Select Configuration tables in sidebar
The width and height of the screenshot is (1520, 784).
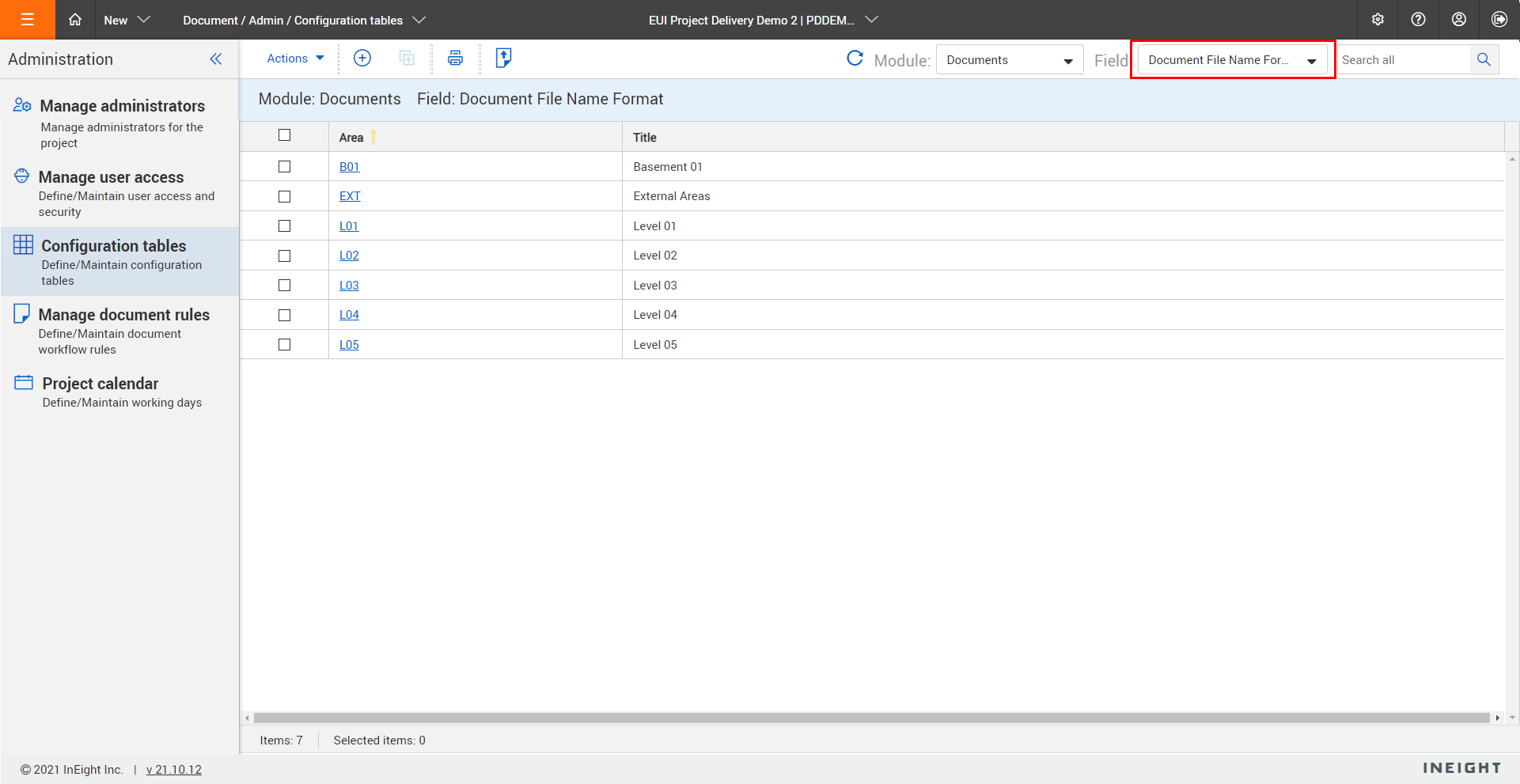coord(119,262)
